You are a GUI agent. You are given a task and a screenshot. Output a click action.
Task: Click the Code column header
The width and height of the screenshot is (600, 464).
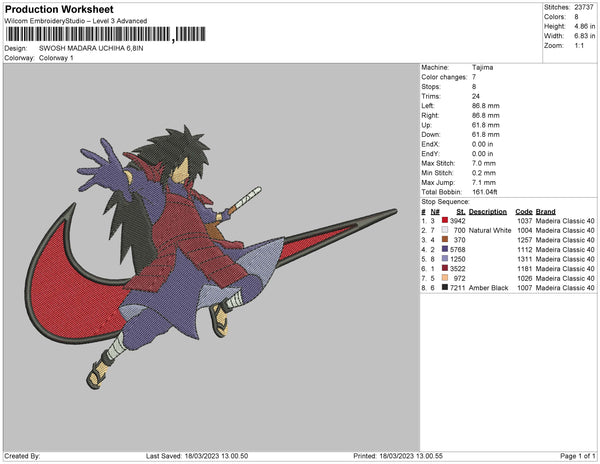coord(524,212)
